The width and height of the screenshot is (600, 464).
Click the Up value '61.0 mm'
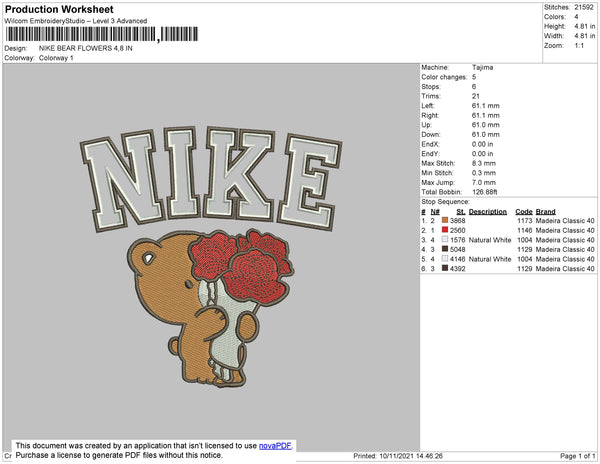click(486, 125)
